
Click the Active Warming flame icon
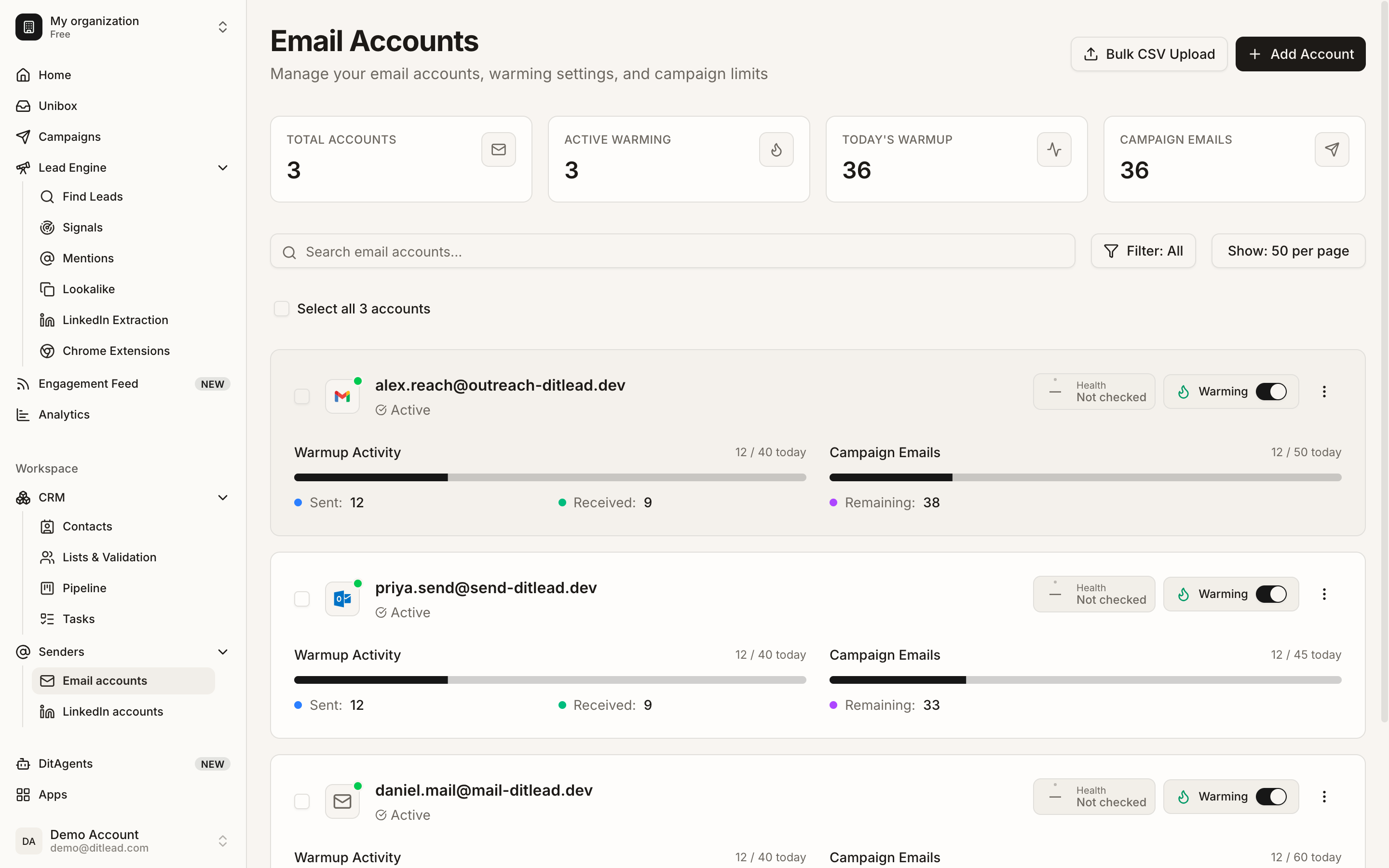pyautogui.click(x=776, y=150)
